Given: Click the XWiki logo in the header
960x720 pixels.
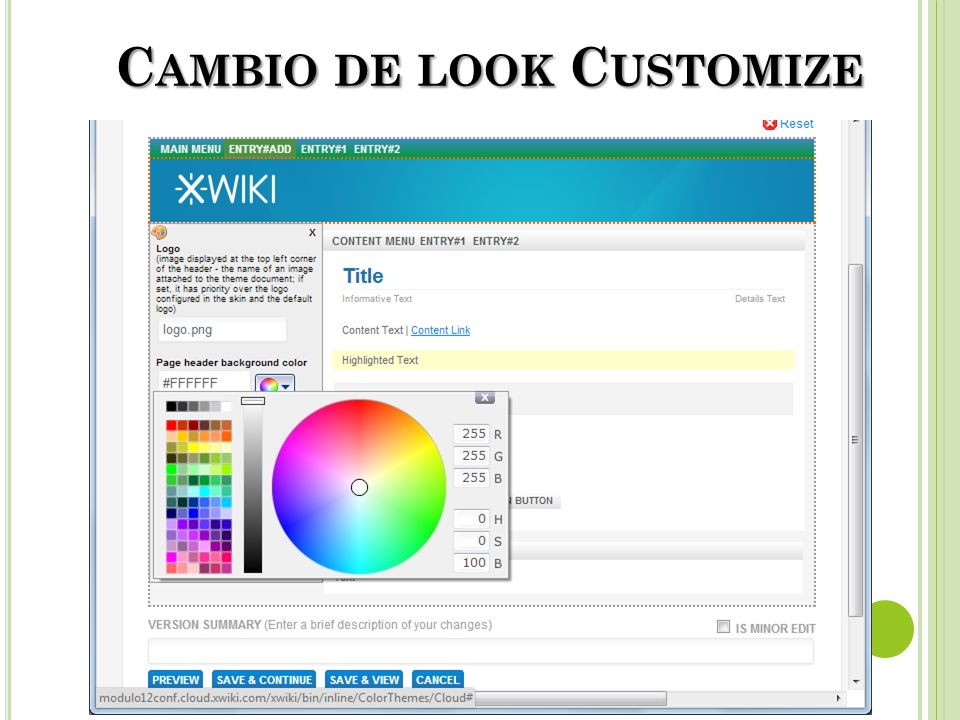Looking at the screenshot, I should pyautogui.click(x=225, y=189).
